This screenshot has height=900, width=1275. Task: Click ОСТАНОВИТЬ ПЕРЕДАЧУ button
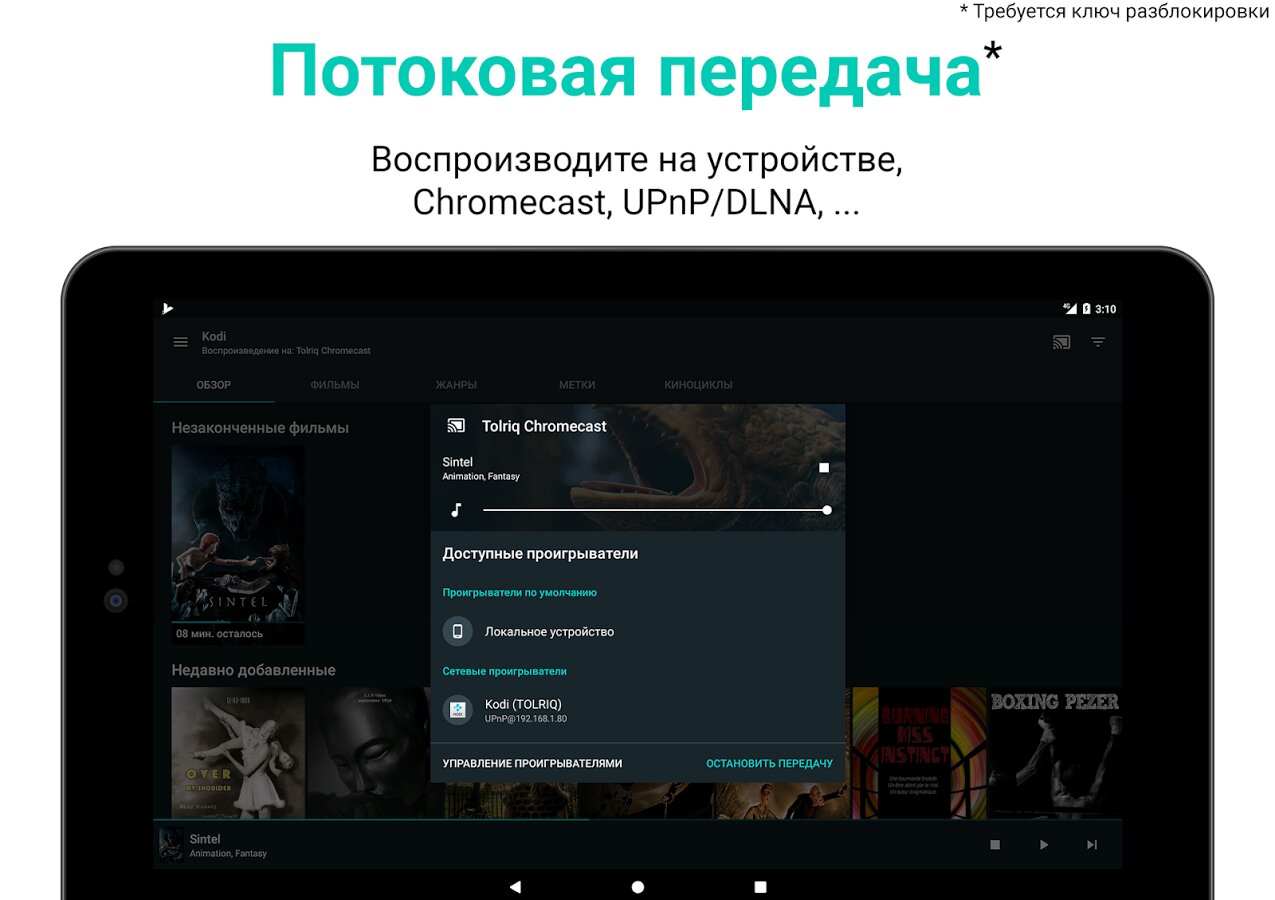point(769,763)
